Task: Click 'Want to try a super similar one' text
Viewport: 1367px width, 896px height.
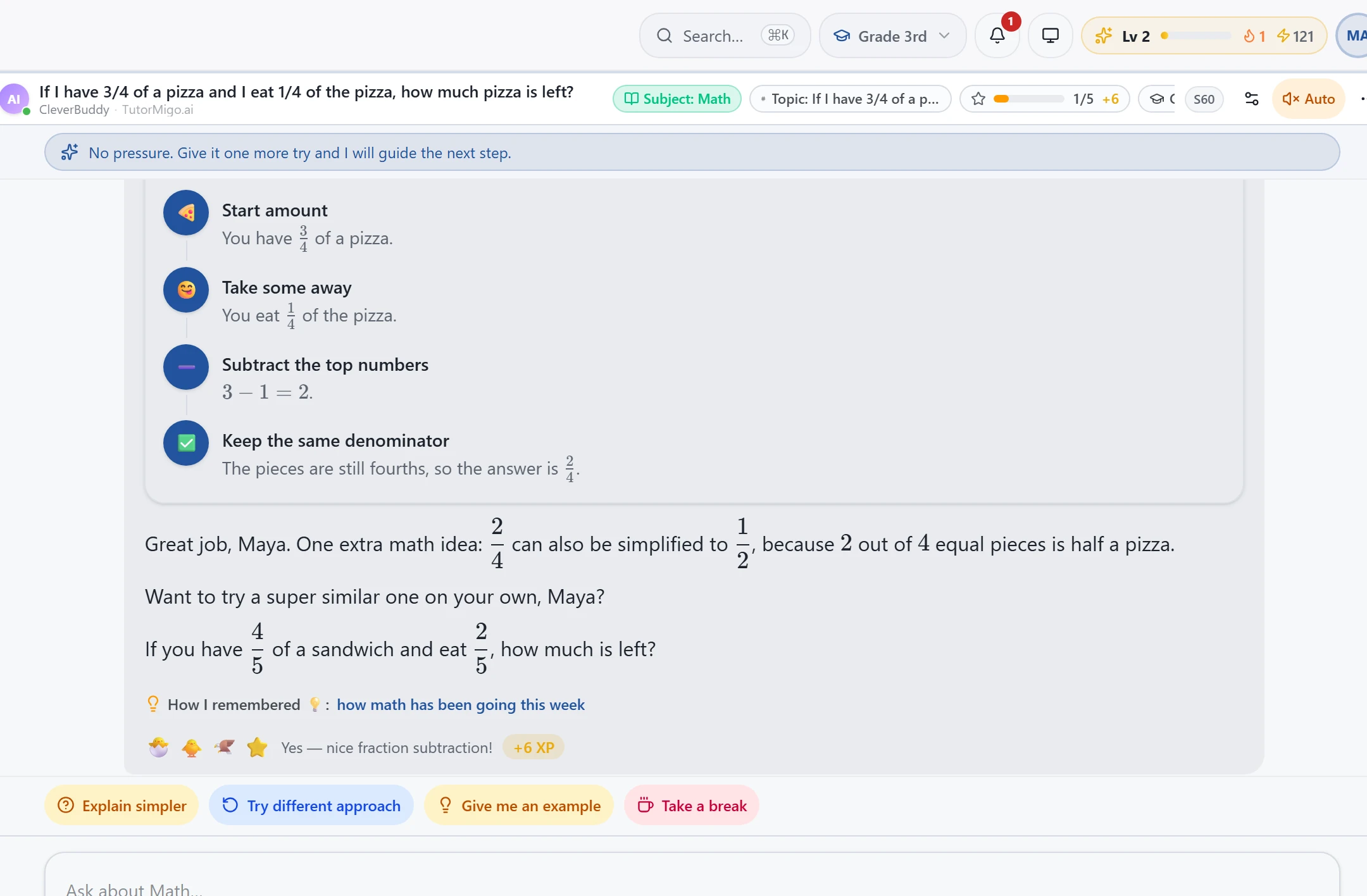Action: pos(375,597)
